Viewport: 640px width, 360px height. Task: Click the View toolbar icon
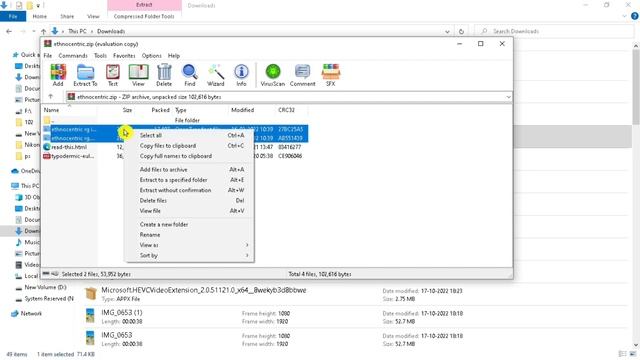click(x=138, y=75)
